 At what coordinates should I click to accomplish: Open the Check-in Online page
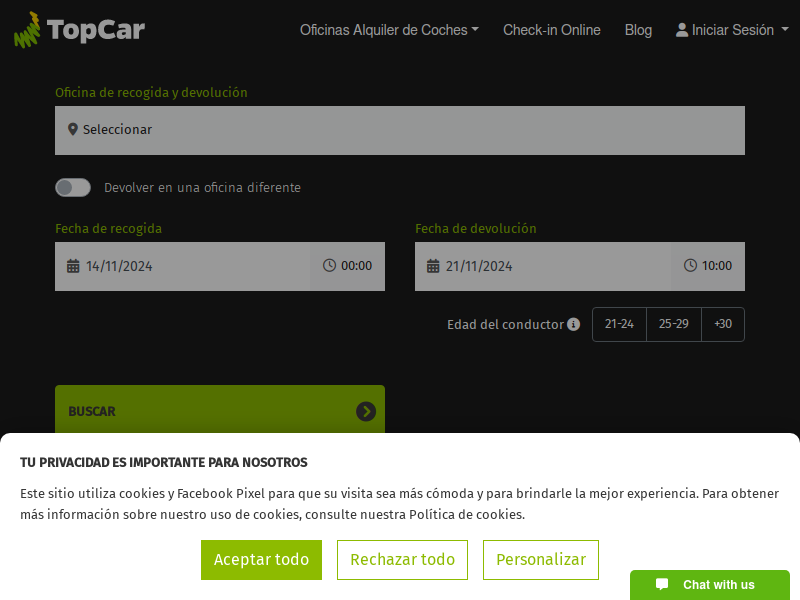551,30
